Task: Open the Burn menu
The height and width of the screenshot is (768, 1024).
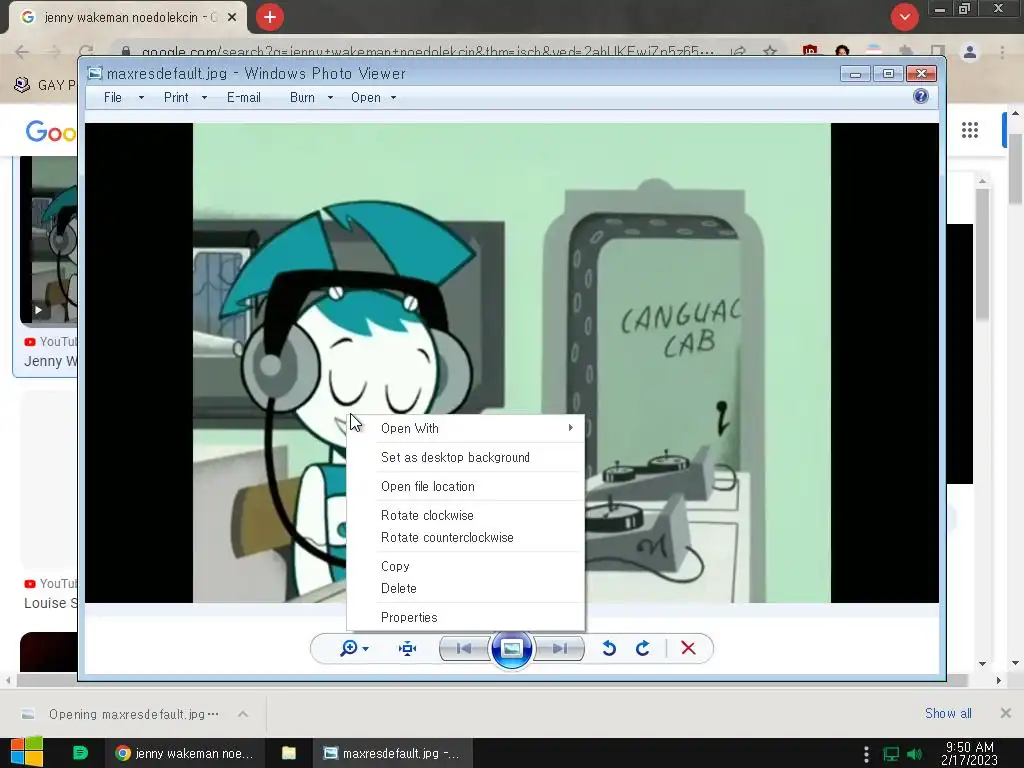Action: click(x=302, y=97)
